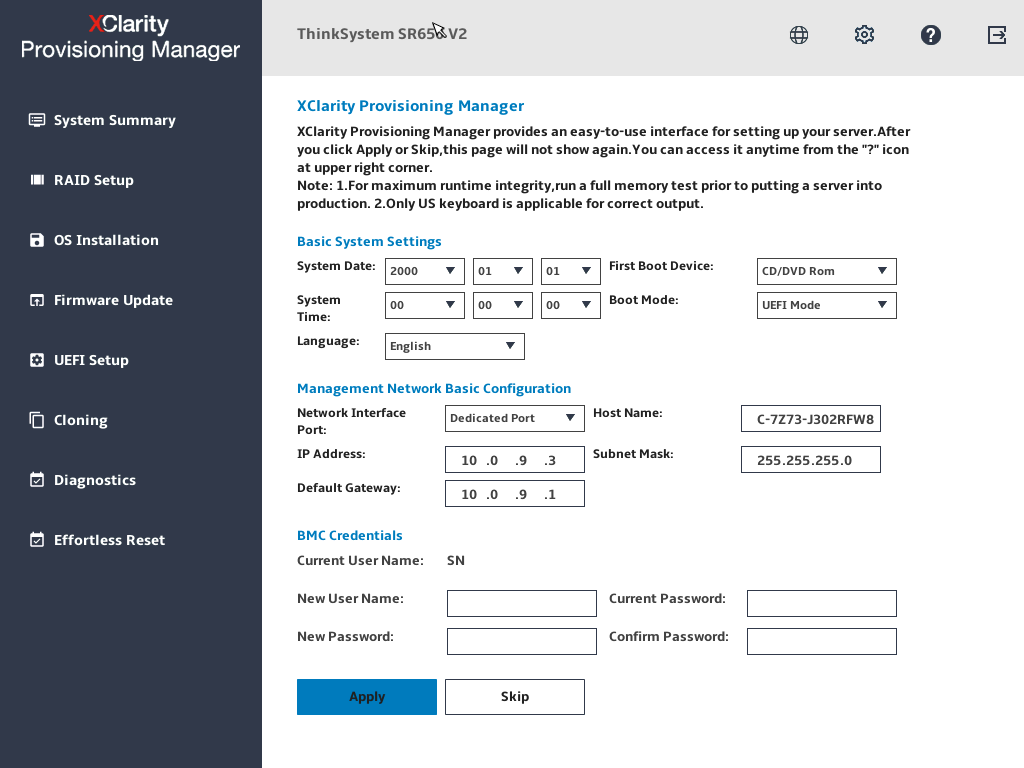Viewport: 1024px width, 768px height.
Task: Open the System Time second dropdown
Action: tap(570, 305)
